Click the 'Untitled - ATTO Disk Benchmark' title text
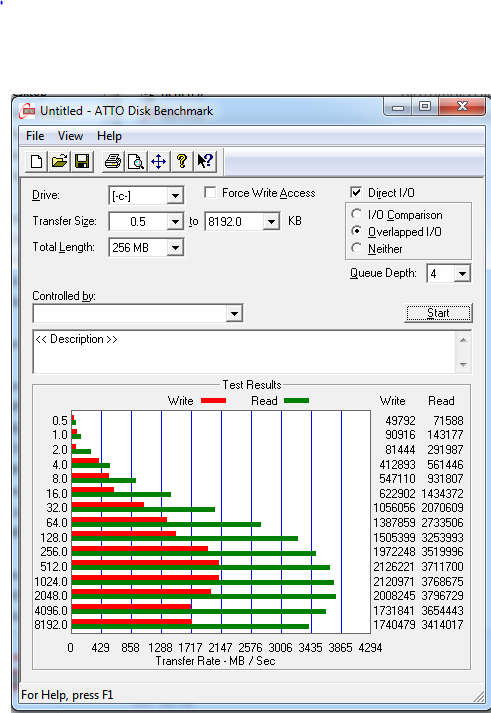491x713 pixels. 126,111
